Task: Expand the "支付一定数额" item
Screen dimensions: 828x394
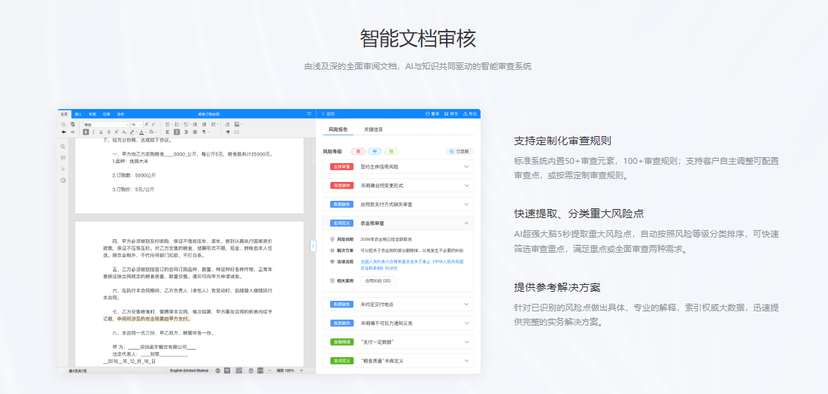Action: click(398, 342)
